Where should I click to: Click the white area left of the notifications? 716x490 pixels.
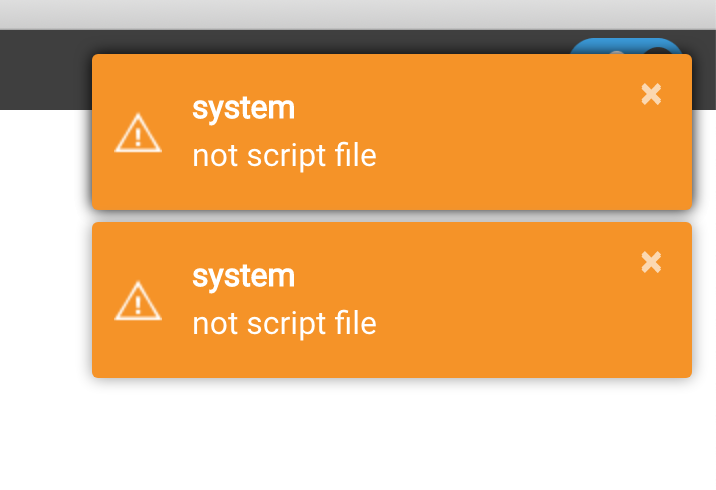point(45,250)
